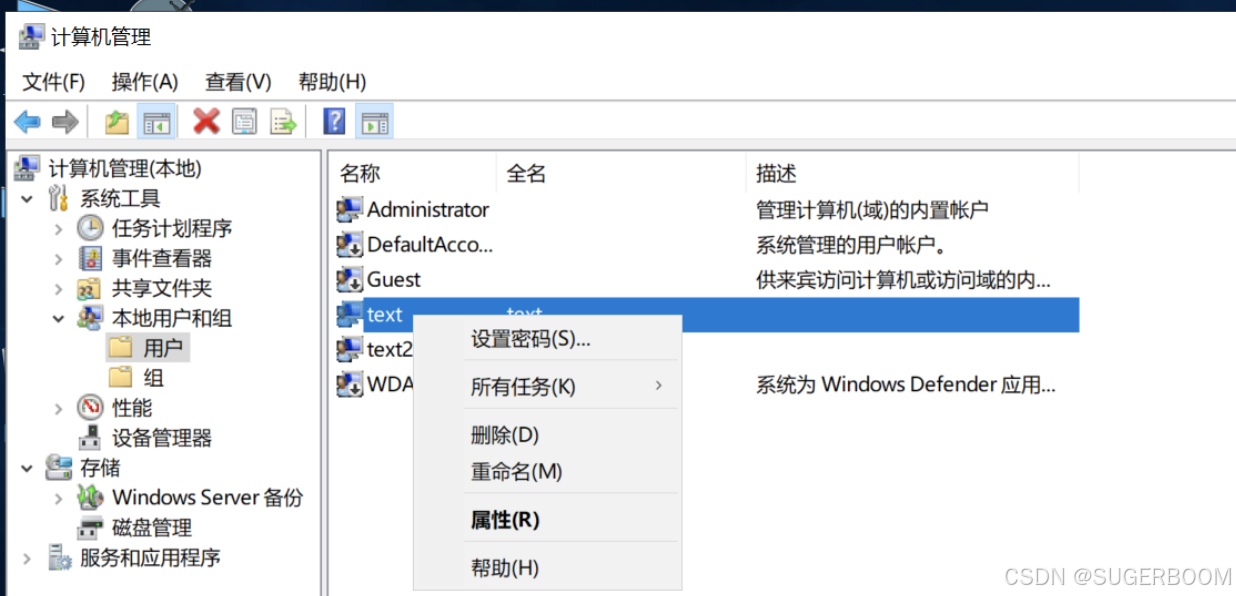Click the Administrator user account icon
The height and width of the screenshot is (596, 1236).
(349, 210)
